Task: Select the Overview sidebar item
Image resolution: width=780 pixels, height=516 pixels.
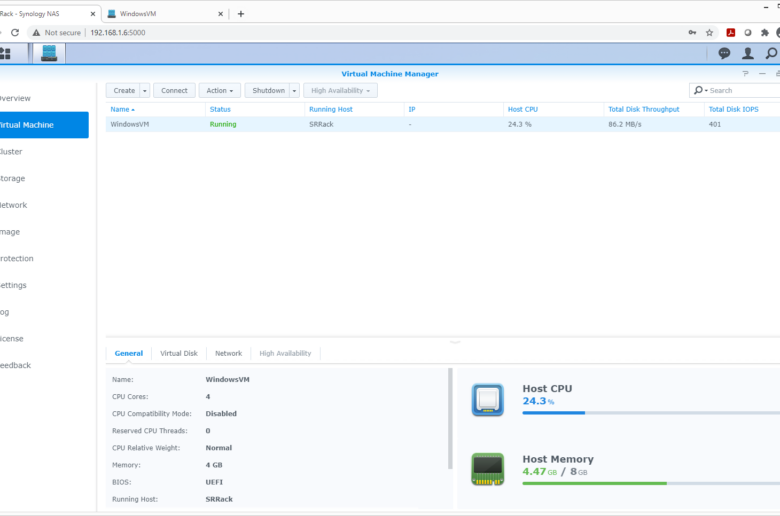Action: coord(44,98)
